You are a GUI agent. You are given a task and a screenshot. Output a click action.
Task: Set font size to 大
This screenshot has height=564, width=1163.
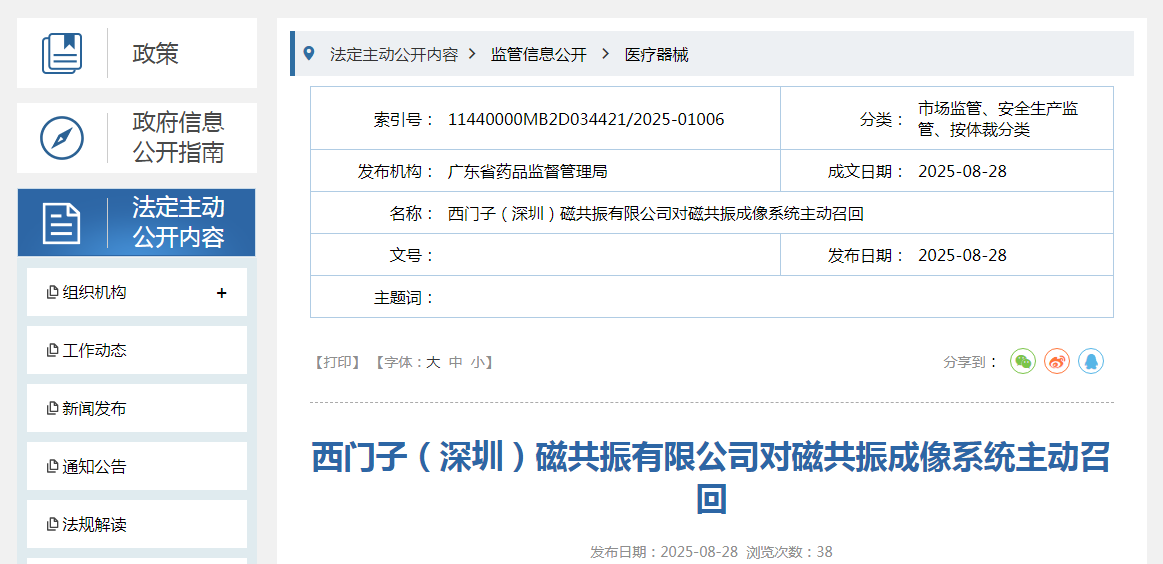[x=433, y=362]
